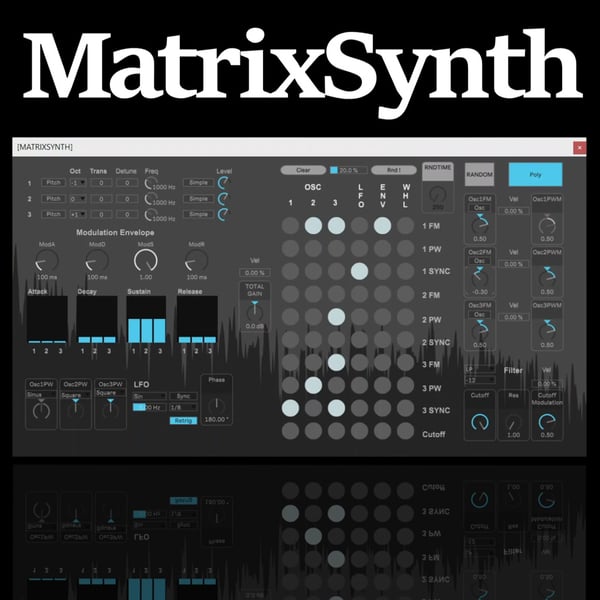The width and height of the screenshot is (600, 600).
Task: Click the Filter Vel 0.00 % field
Action: click(547, 383)
